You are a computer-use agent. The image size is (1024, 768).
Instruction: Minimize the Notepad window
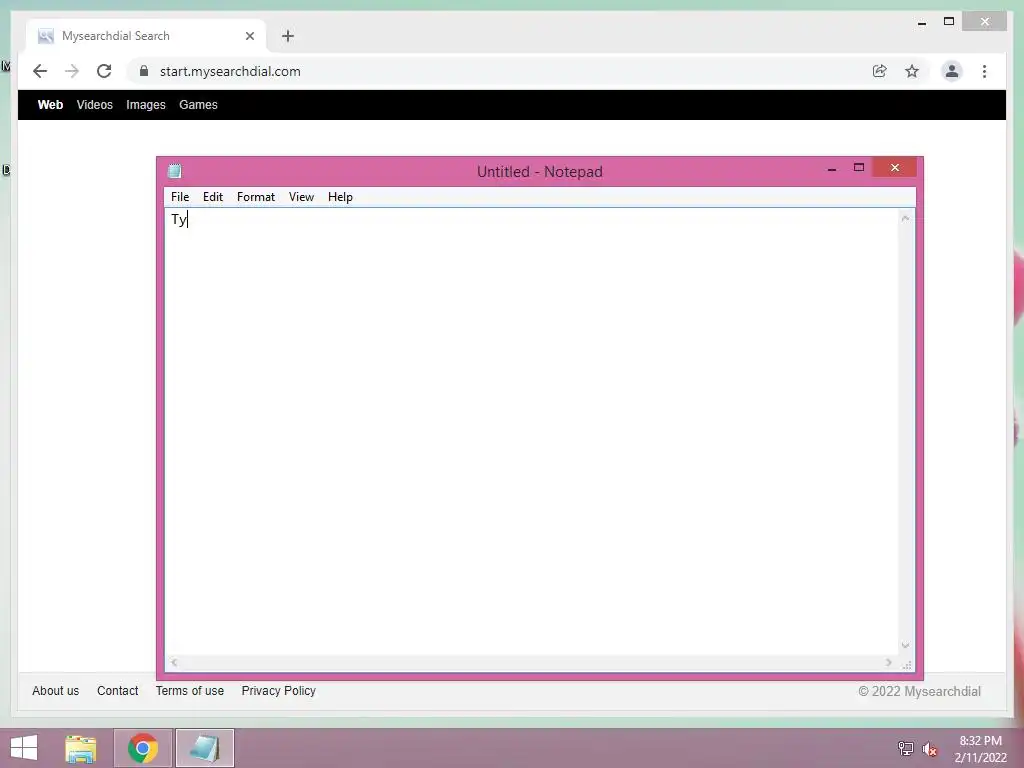click(832, 168)
